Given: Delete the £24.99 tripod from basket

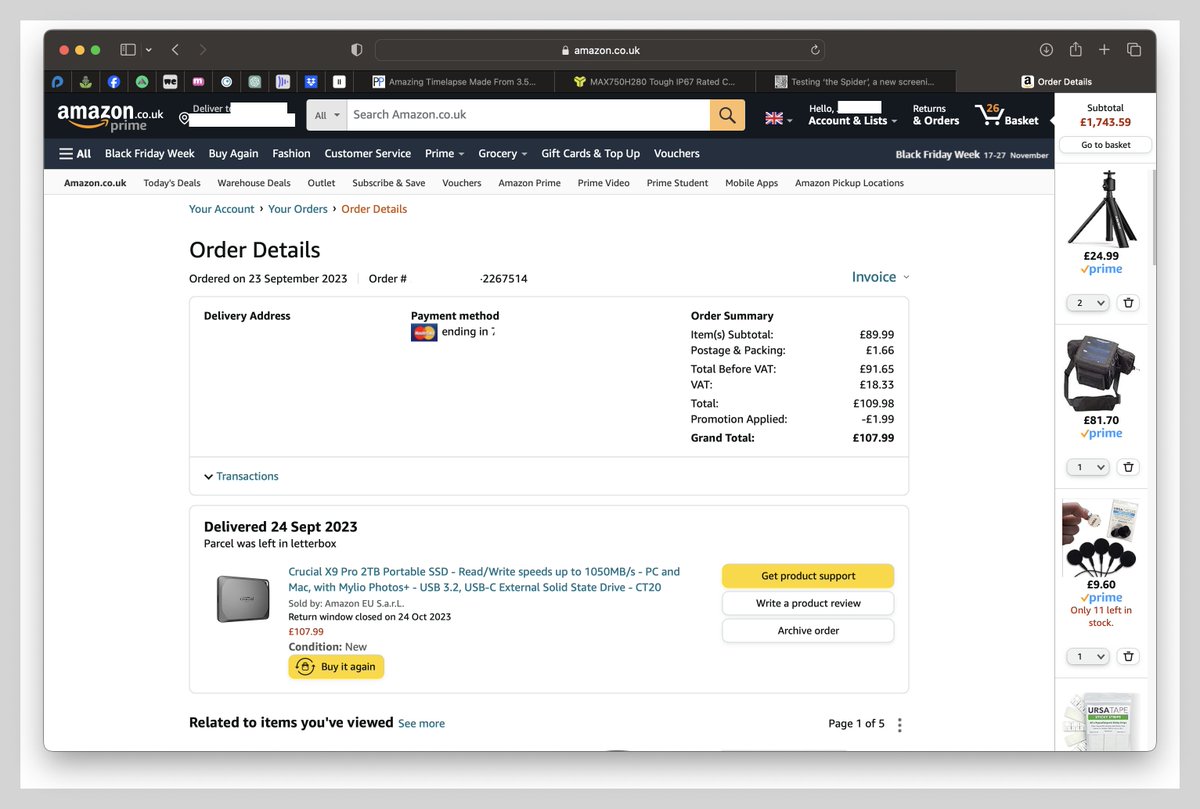Looking at the screenshot, I should click(1128, 303).
